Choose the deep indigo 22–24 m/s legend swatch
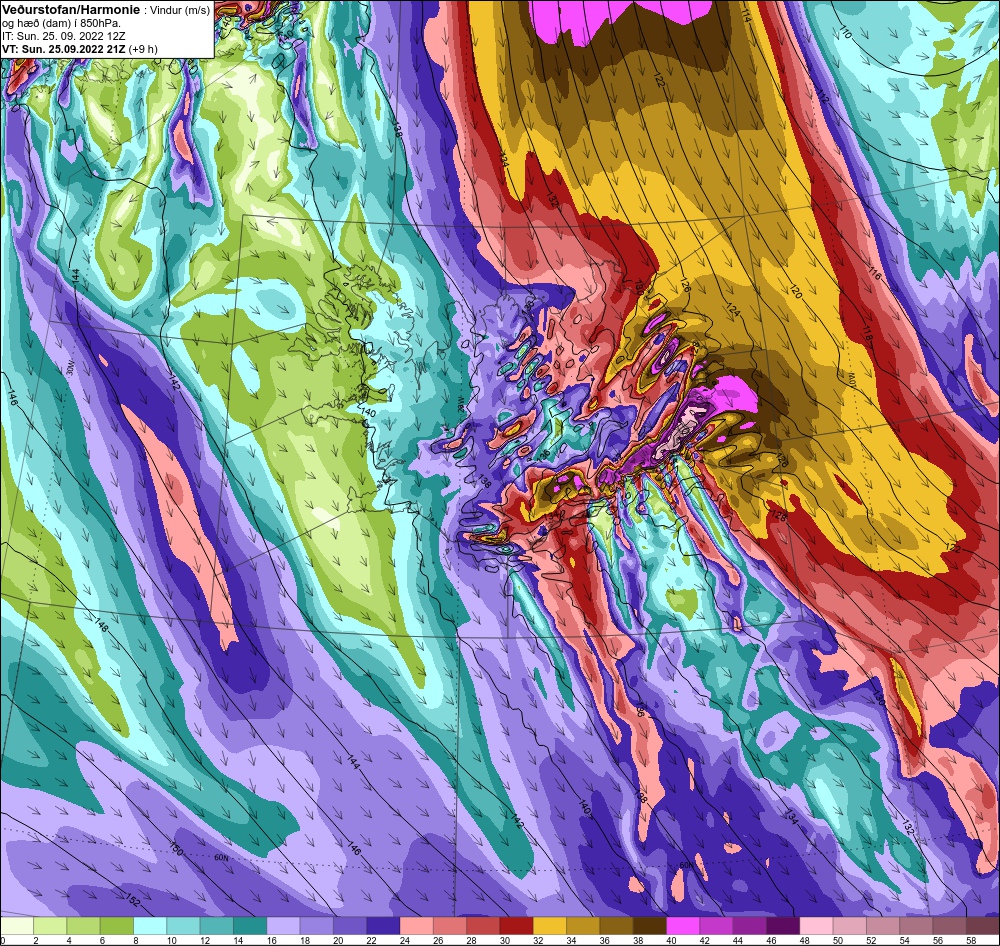The width and height of the screenshot is (1000, 946). coord(383,926)
